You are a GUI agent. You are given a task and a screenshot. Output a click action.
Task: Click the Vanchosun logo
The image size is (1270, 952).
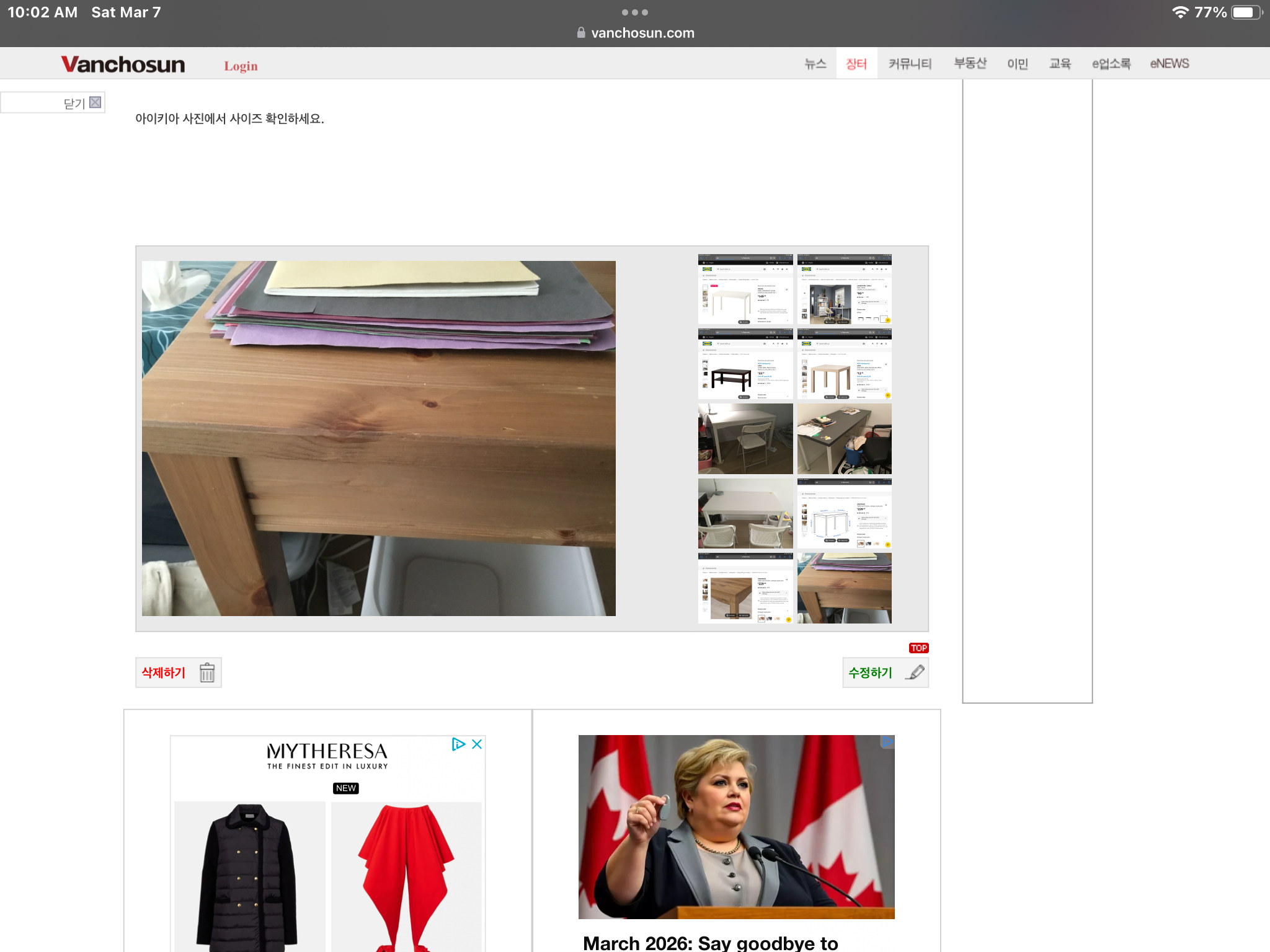pyautogui.click(x=123, y=64)
